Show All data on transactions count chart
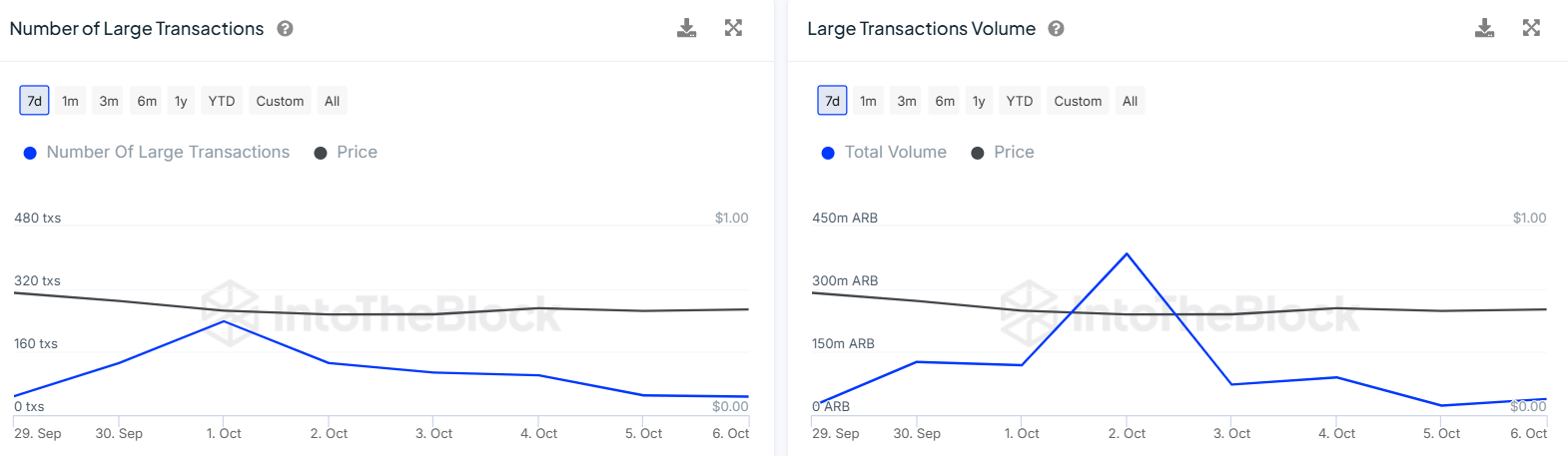Image resolution: width=1568 pixels, height=456 pixels. point(333,101)
